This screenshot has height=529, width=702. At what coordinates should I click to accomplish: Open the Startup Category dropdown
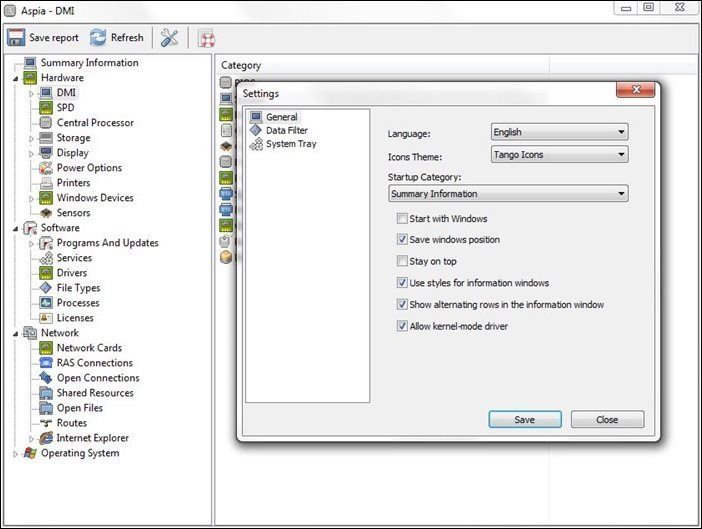[508, 194]
